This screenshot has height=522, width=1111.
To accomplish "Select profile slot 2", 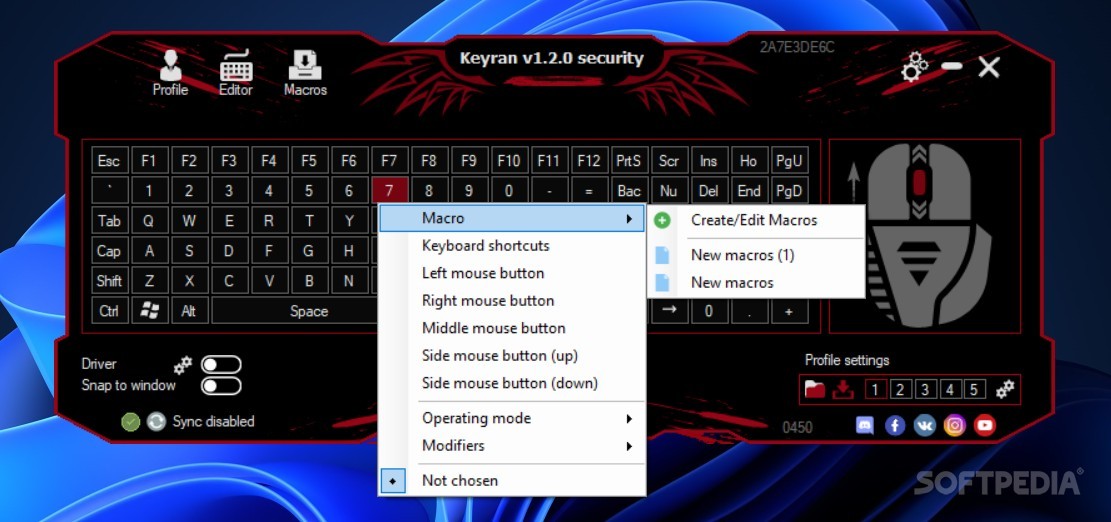I will (900, 390).
